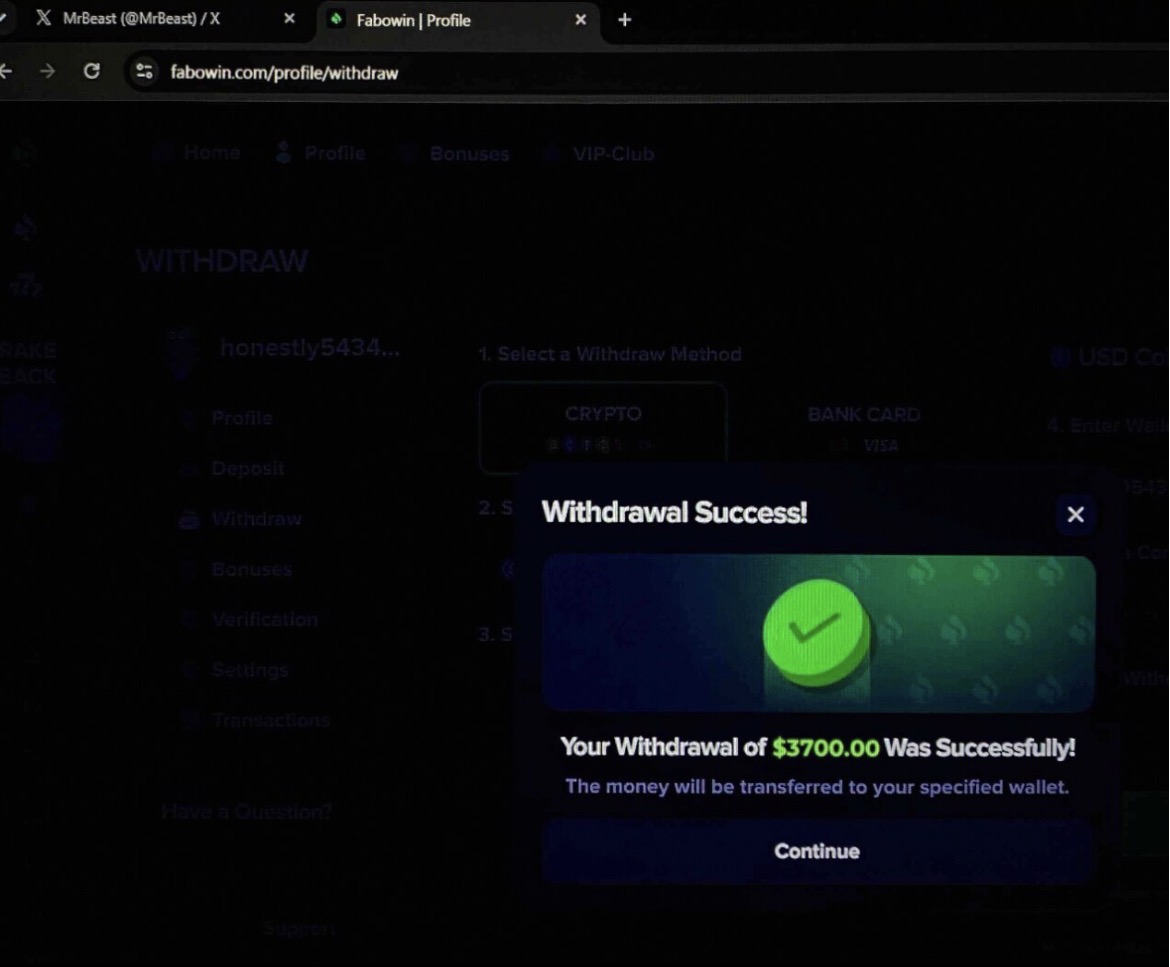Image resolution: width=1170 pixels, height=967 pixels.
Task: Close the Withdrawal Success dialog
Action: (1075, 514)
